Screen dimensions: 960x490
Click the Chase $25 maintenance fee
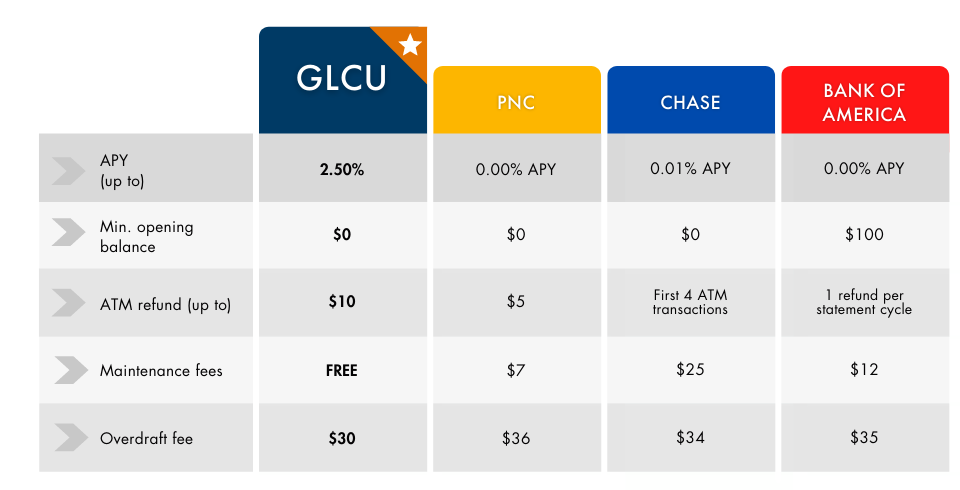691,369
